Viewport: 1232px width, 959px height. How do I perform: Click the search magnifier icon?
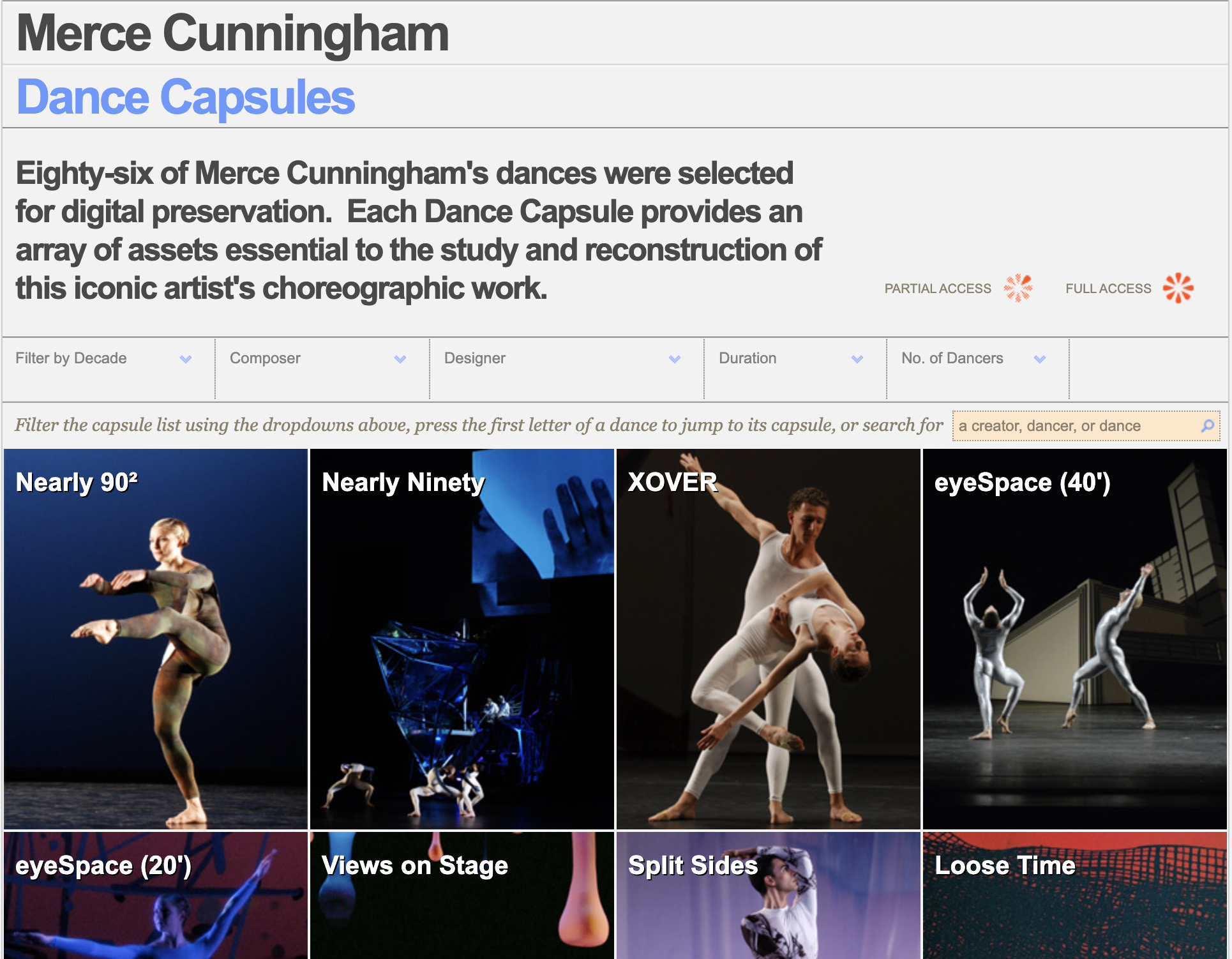point(1207,426)
